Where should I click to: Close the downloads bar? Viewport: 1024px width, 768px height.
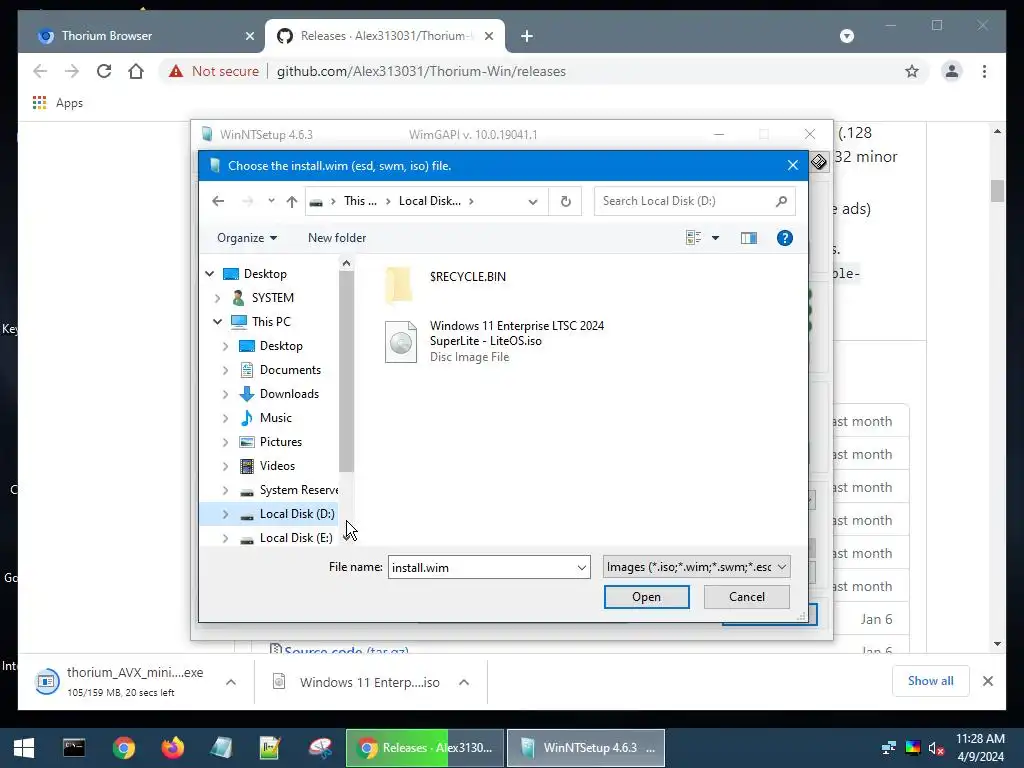tap(987, 681)
